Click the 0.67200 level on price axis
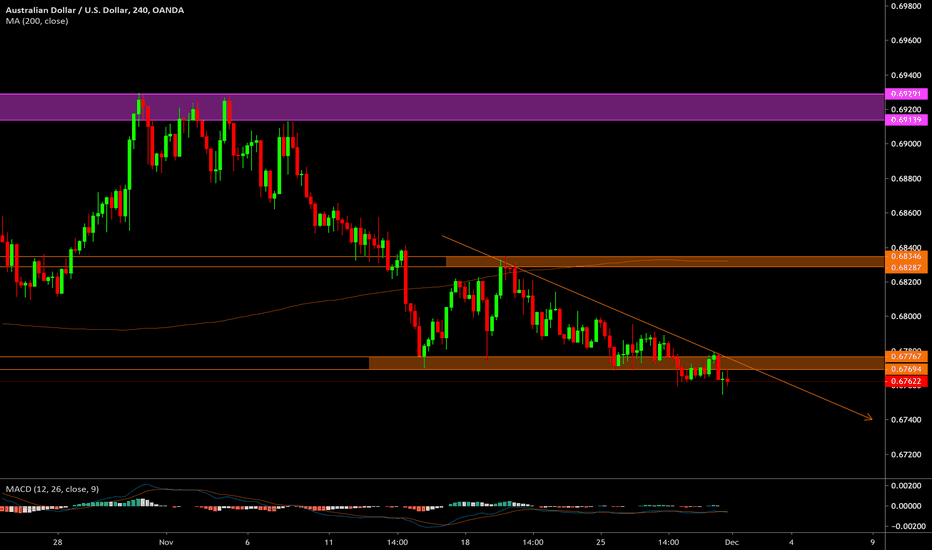932x550 pixels. (x=906, y=454)
